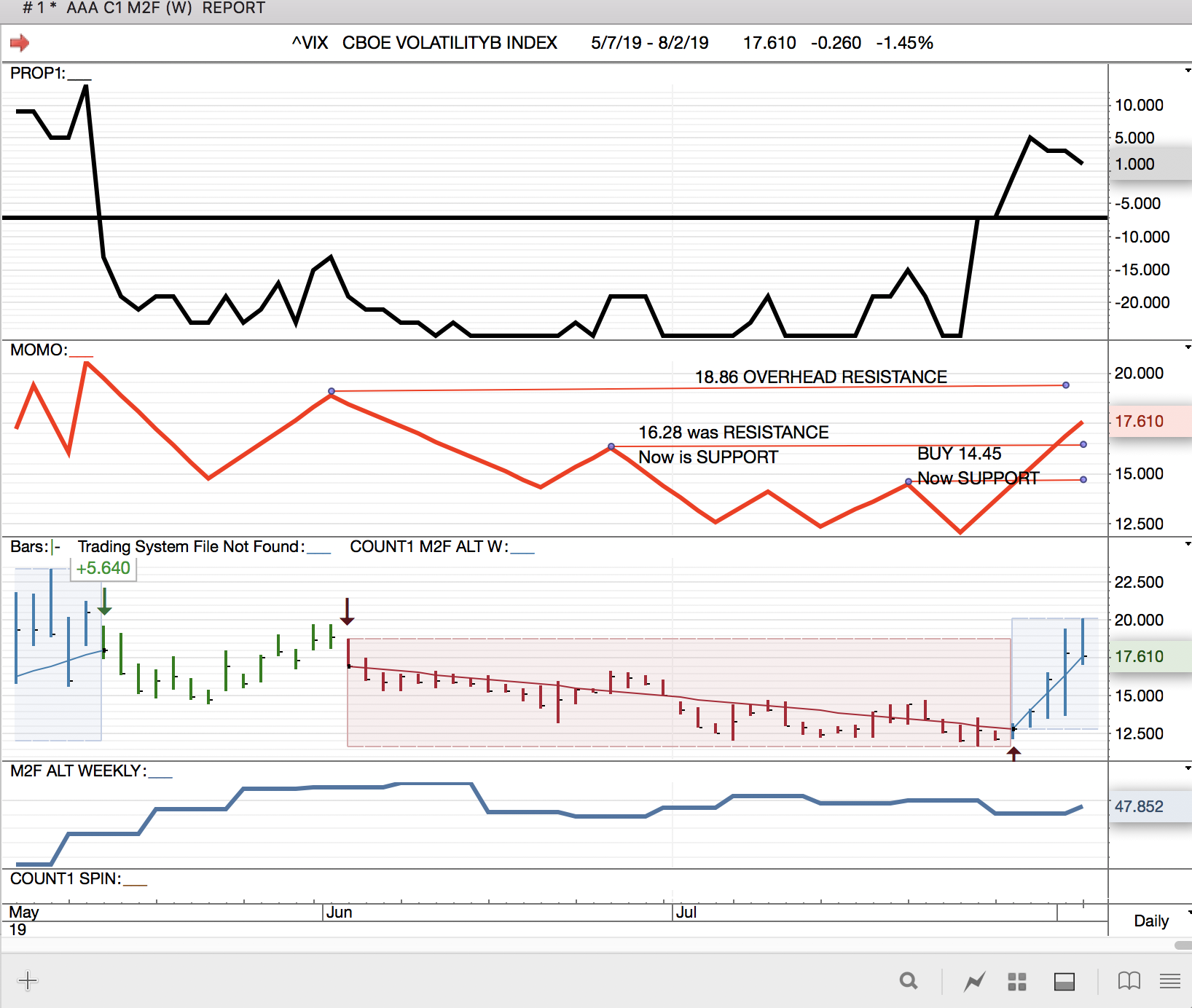Expand the PROP1 pane dropdown arrow
Screen dimensions: 1192x1008
pyautogui.click(x=1188, y=71)
